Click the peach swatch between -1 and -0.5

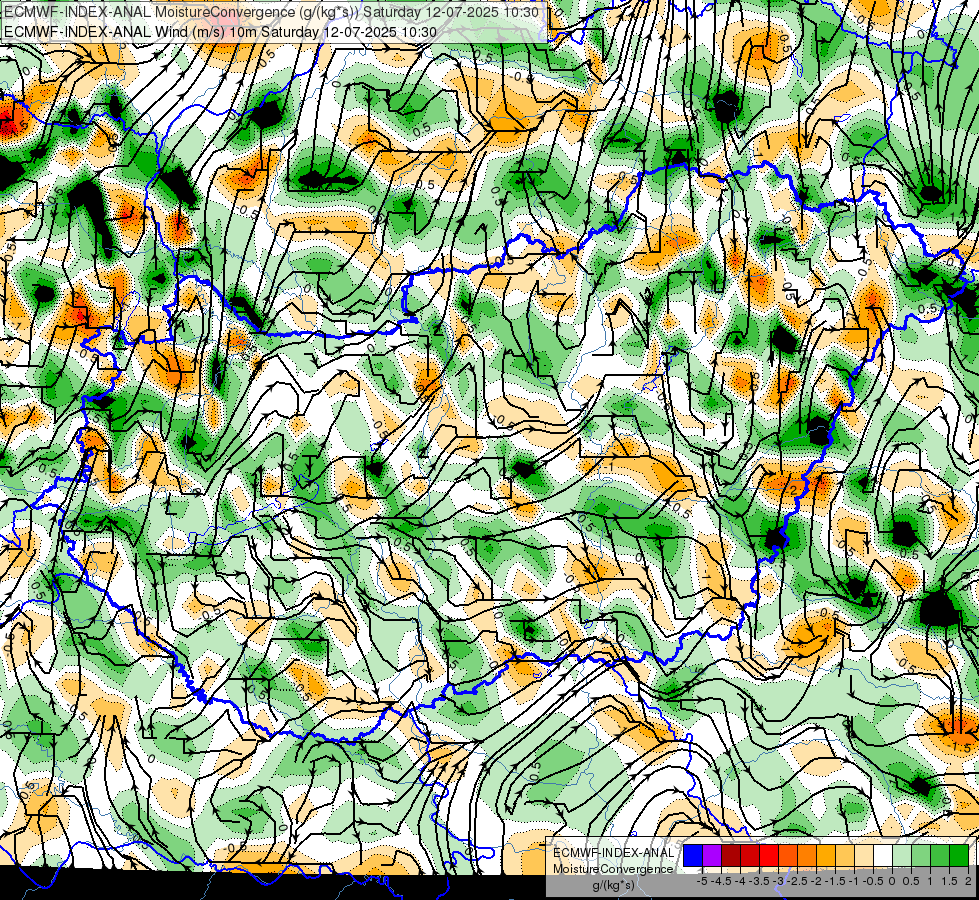[x=864, y=855]
